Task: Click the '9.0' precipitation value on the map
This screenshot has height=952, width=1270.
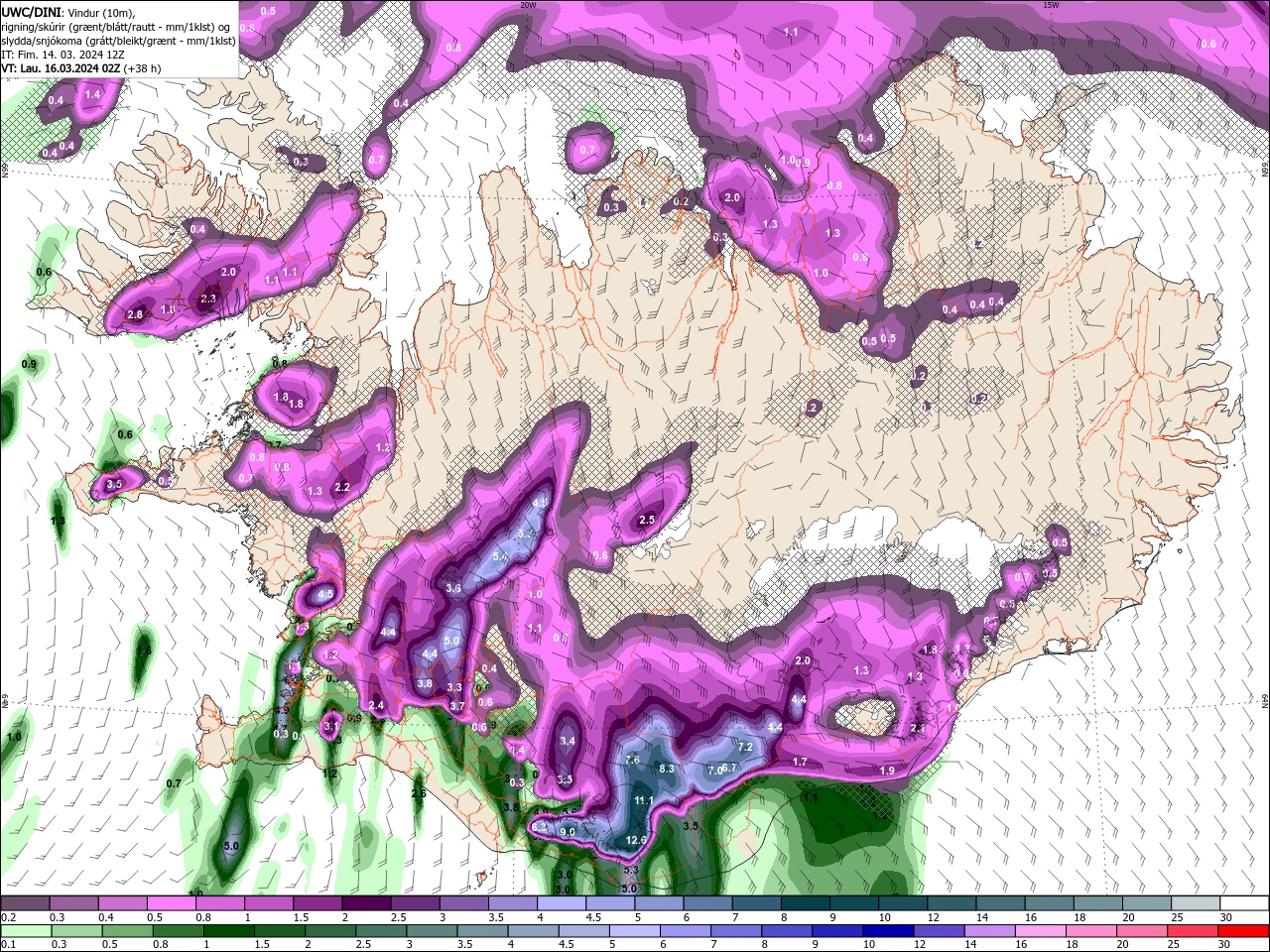Action: pos(568,832)
